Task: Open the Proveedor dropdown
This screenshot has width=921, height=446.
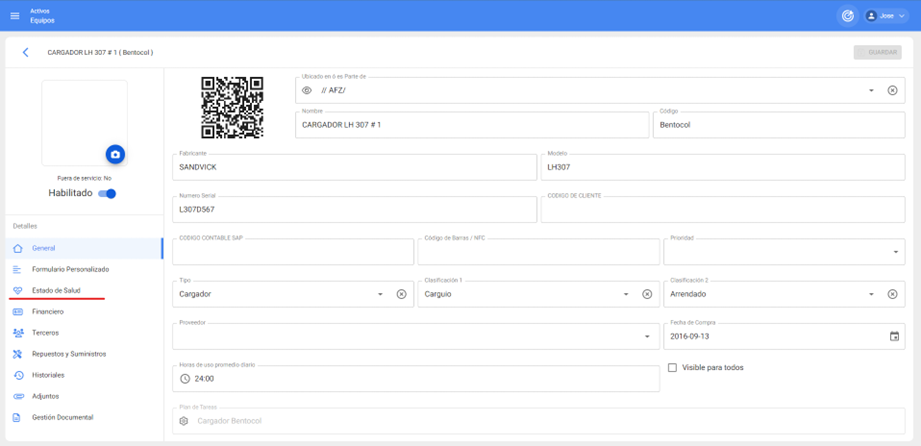Action: coord(647,337)
